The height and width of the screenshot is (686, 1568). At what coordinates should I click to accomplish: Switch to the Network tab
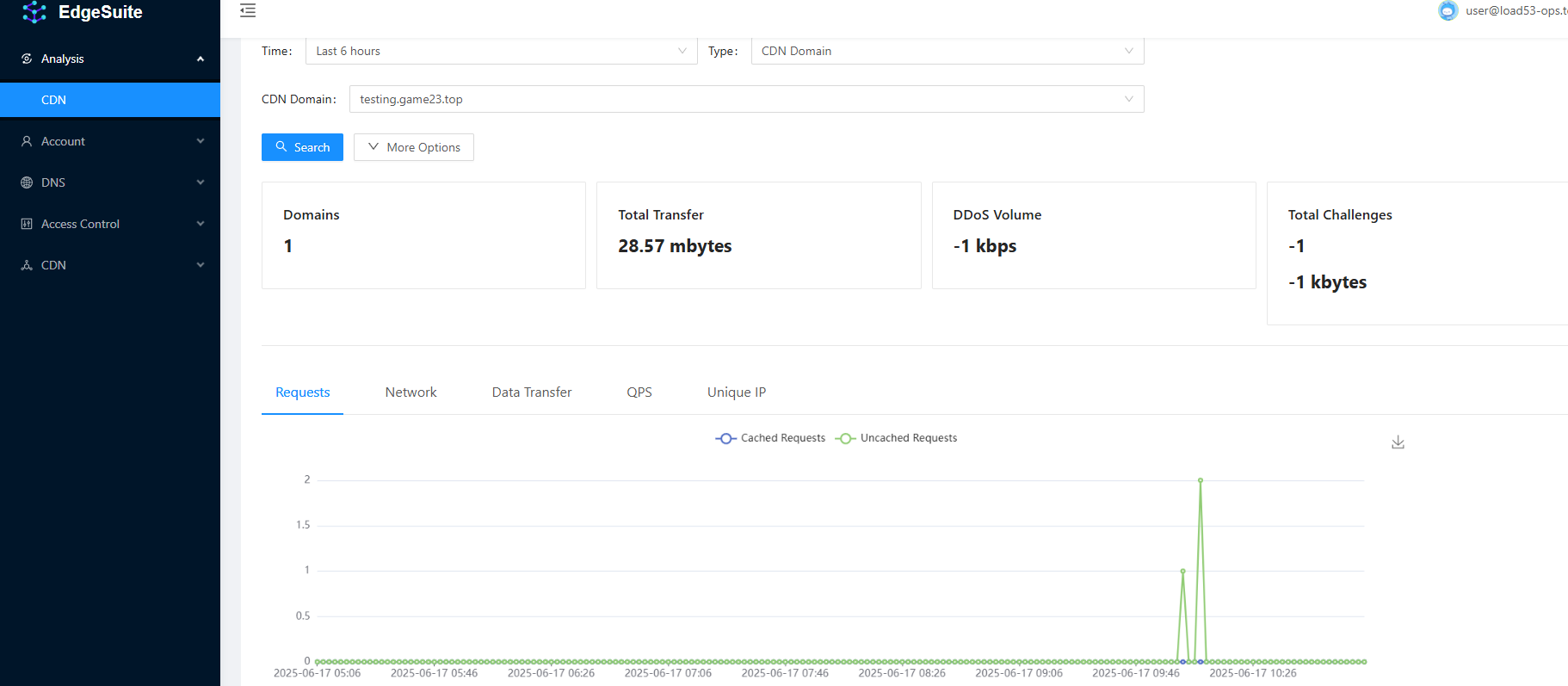pos(411,392)
